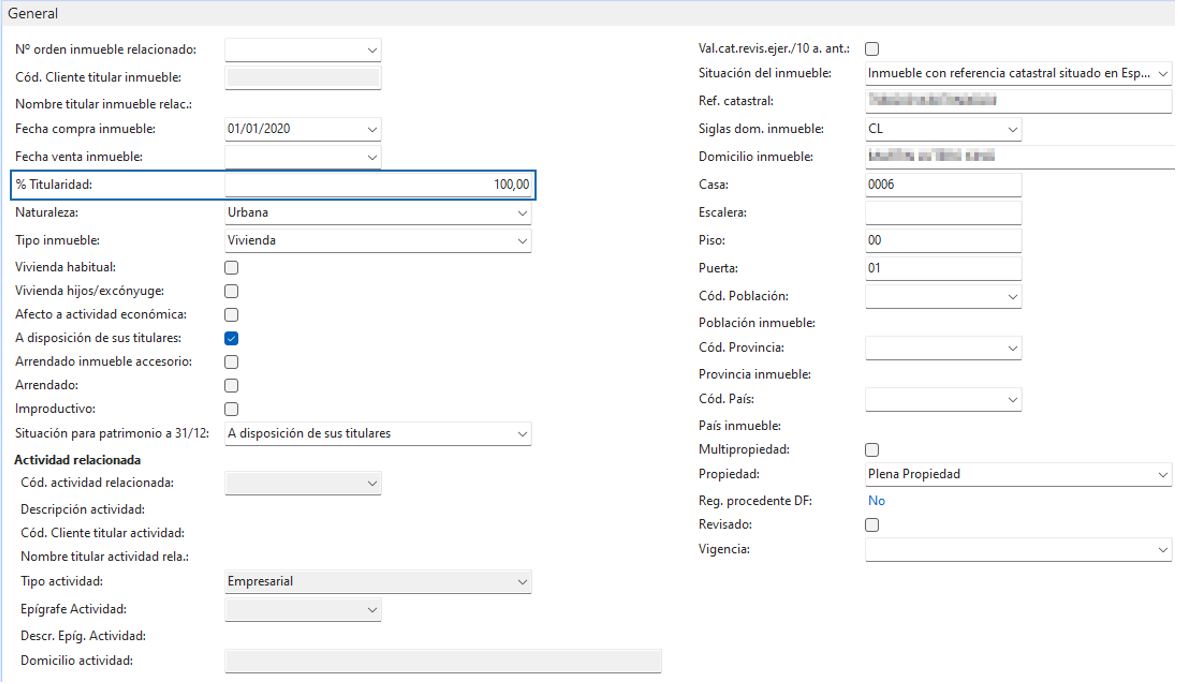Enable the Arrendado checkbox
Image resolution: width=1178 pixels, height=684 pixels.
[x=231, y=386]
